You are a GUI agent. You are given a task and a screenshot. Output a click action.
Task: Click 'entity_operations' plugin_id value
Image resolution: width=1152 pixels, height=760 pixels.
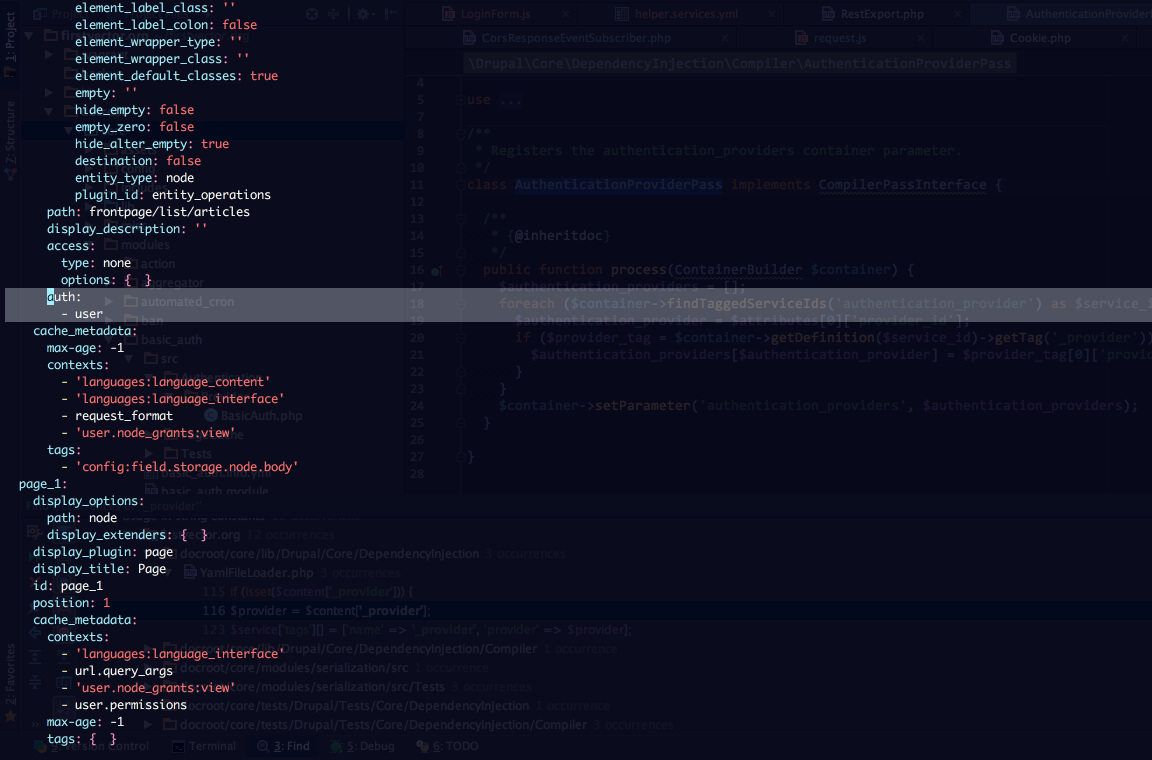[212, 195]
